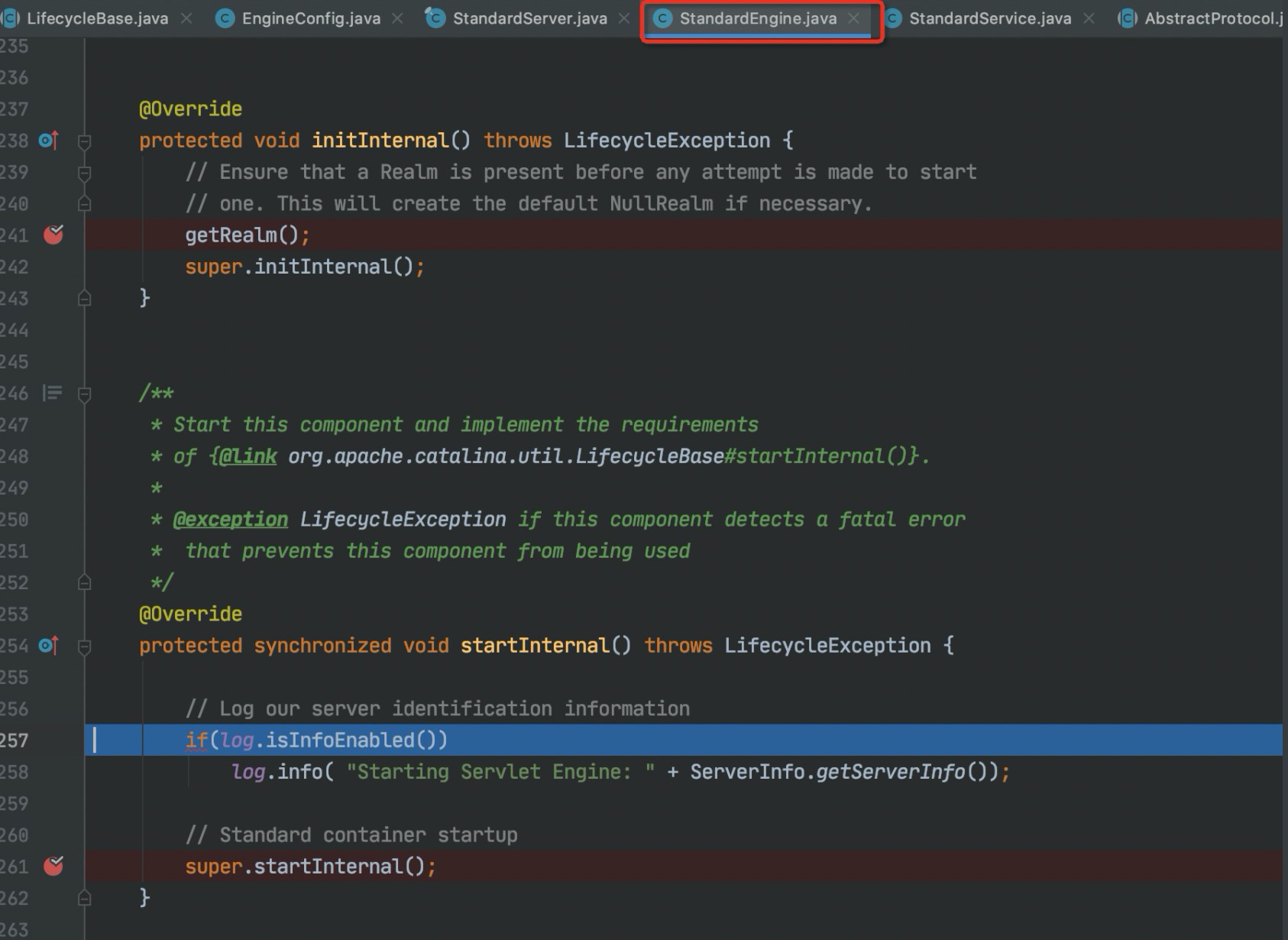Click the class icon on the StandardService.java tab
Viewport: 1288px width, 940px height.
click(x=892, y=18)
